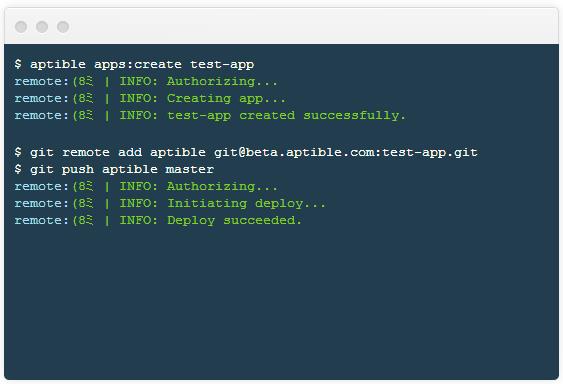Click the 'remote:' label on Deploy succeeded line
Image resolution: width=563 pixels, height=384 pixels.
pos(41,221)
